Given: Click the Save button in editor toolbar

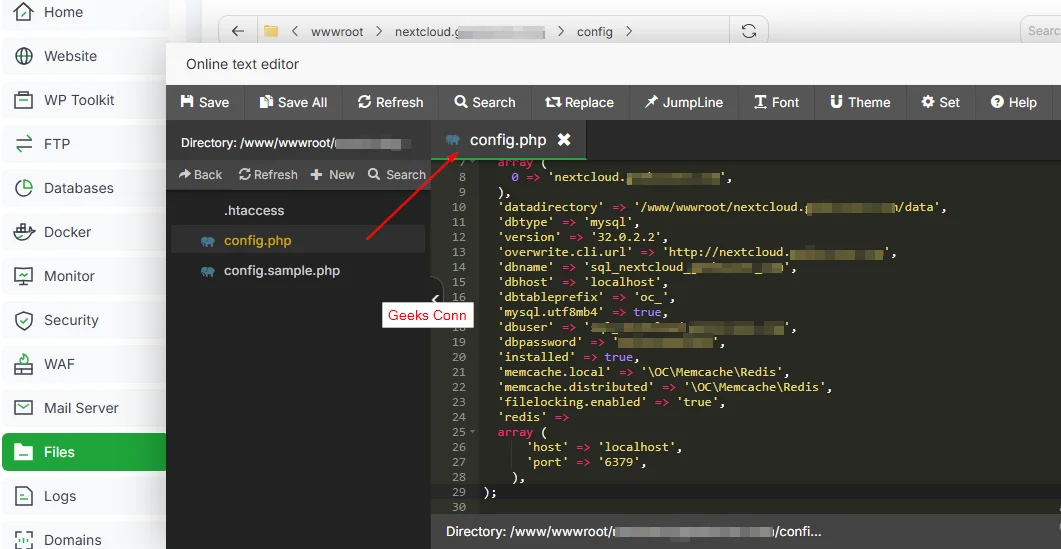Looking at the screenshot, I should [205, 102].
